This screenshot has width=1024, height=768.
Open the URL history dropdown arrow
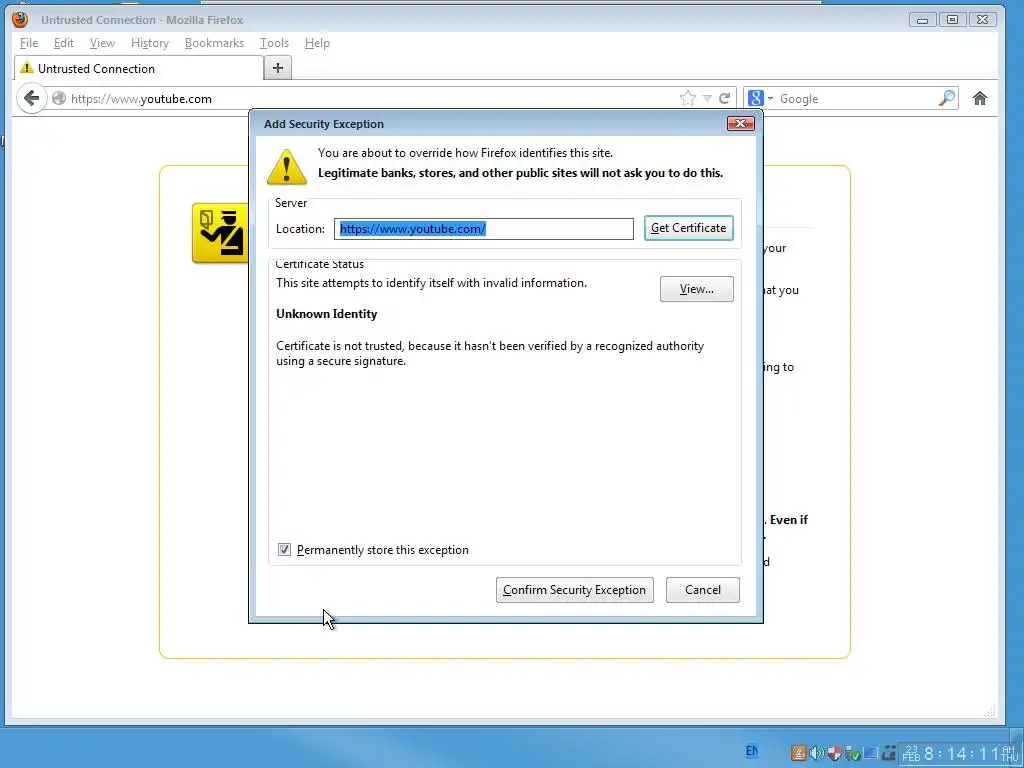pos(707,99)
